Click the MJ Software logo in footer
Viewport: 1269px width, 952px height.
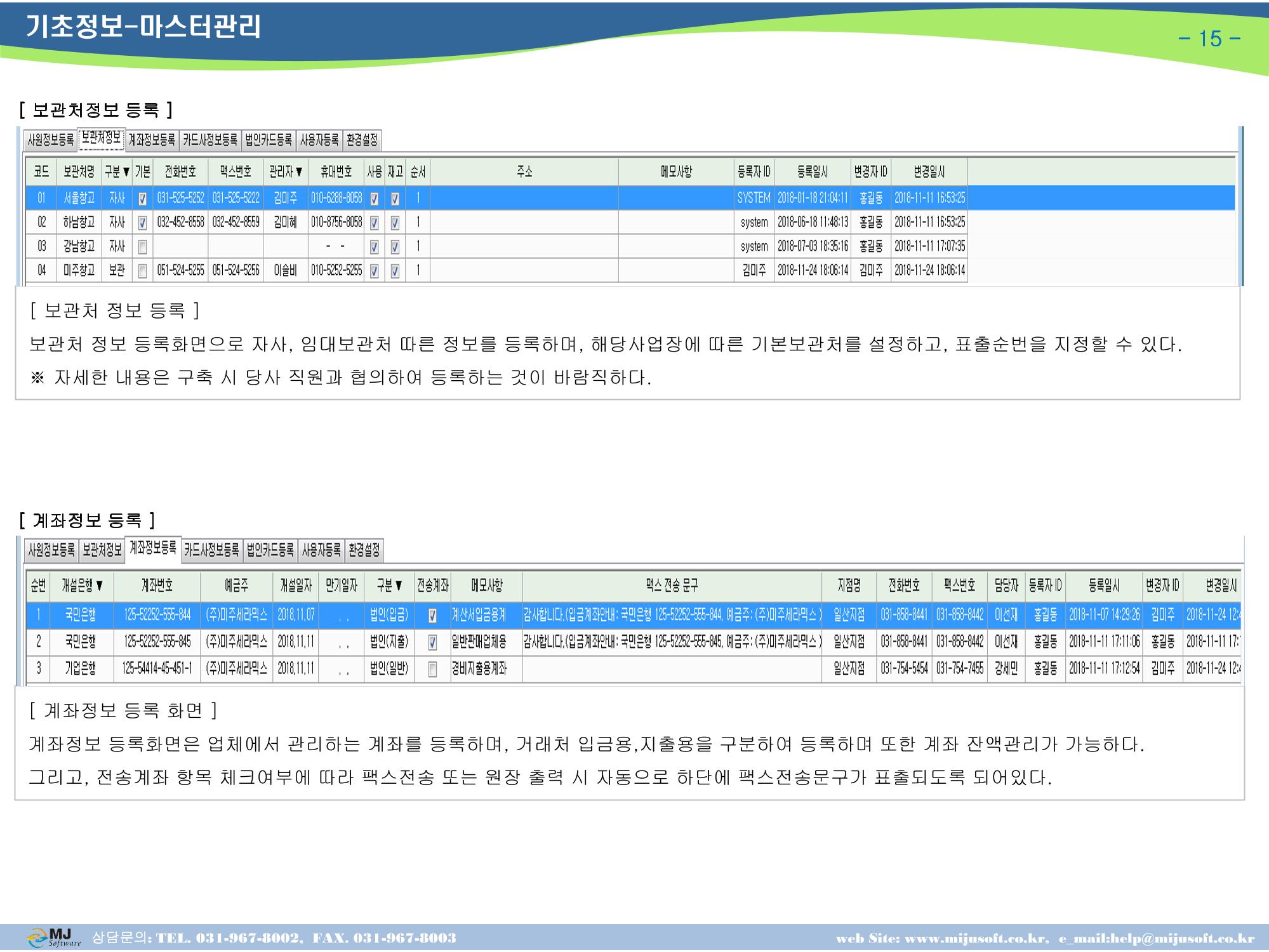(54, 937)
